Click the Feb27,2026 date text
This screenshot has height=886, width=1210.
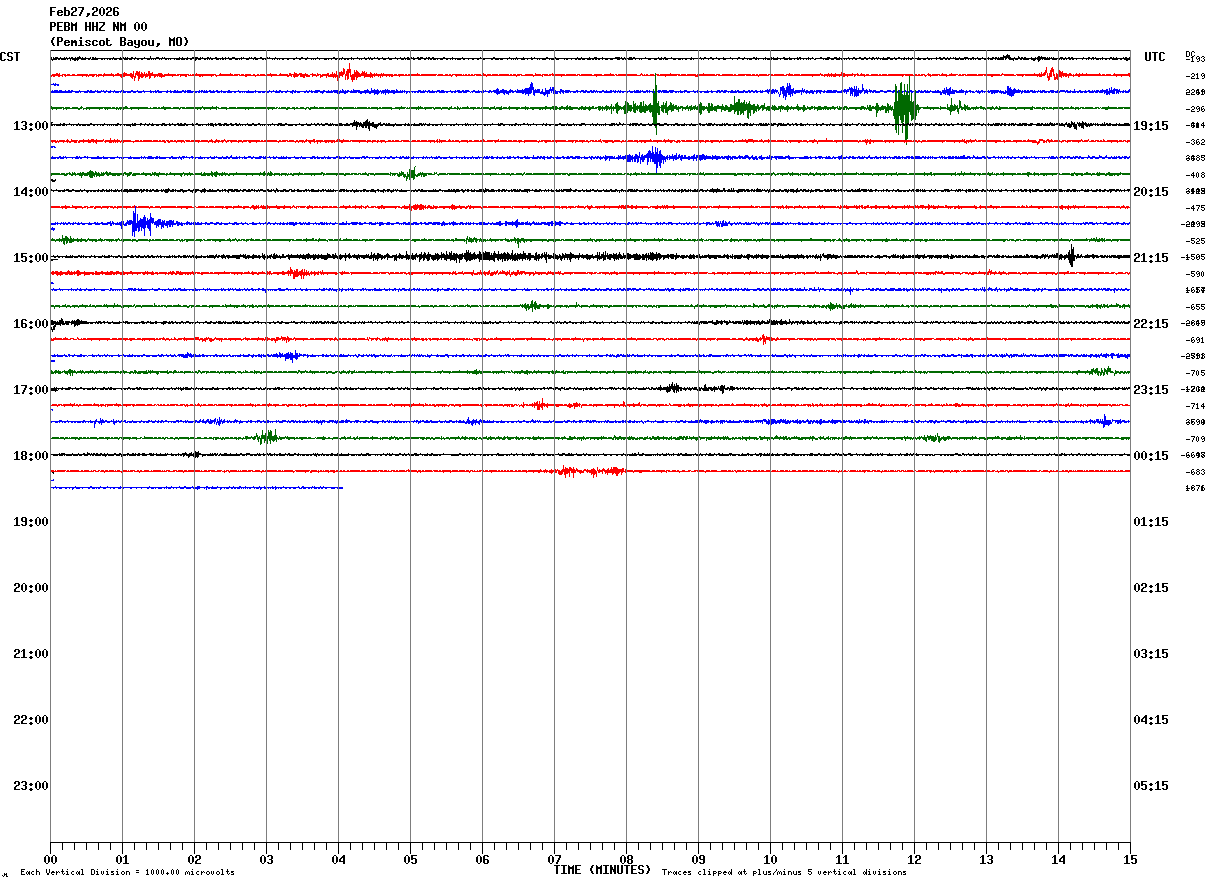tap(84, 12)
